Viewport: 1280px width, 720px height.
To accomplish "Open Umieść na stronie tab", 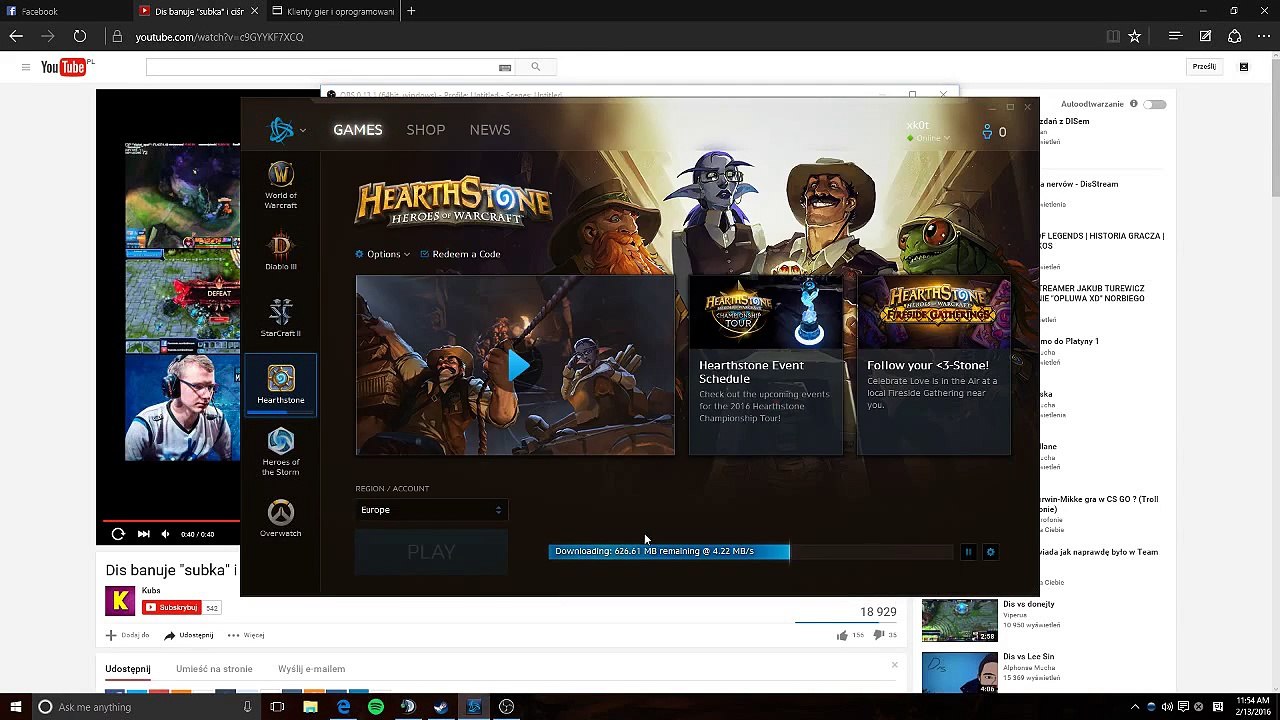I will click(214, 669).
